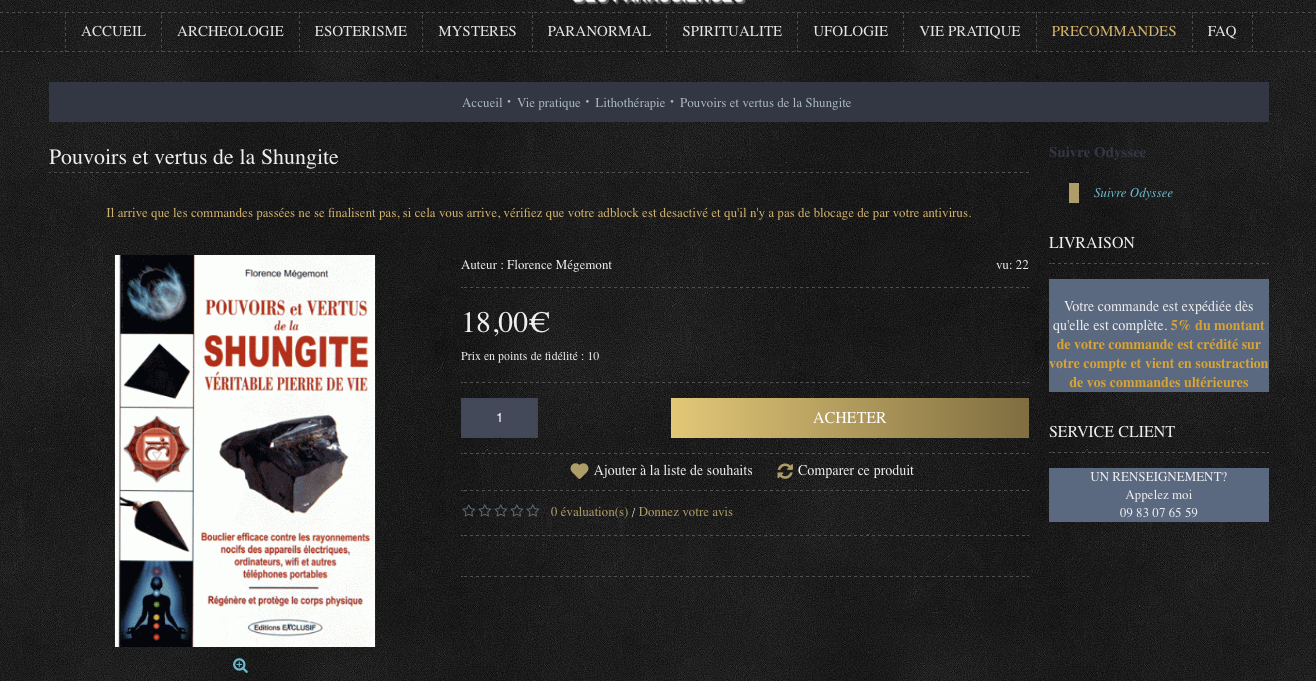1316x681 pixels.
Task: Open the UFOLOGIE category
Action: click(850, 31)
